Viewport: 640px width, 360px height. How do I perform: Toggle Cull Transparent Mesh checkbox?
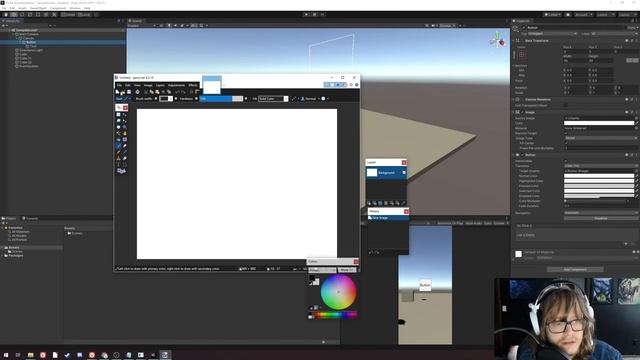pos(566,105)
